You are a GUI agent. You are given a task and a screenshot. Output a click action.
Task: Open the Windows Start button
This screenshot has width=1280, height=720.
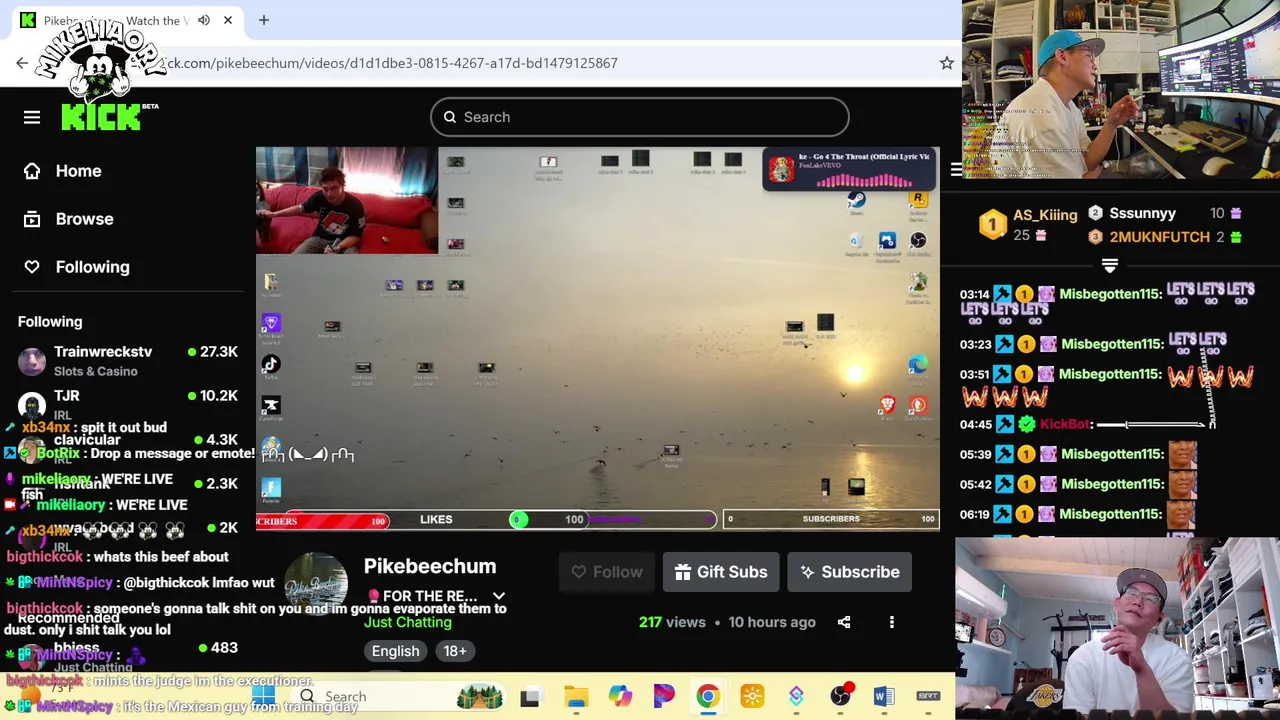click(263, 696)
